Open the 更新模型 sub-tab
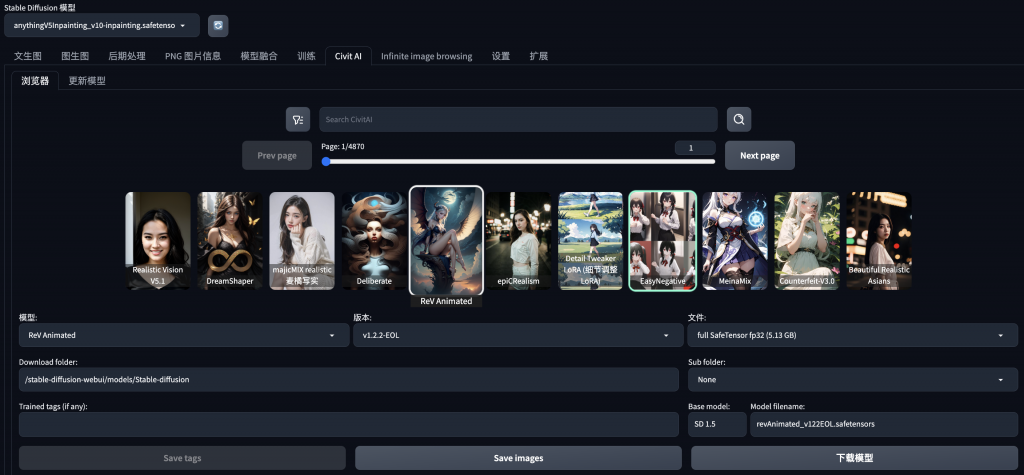Image resolution: width=1024 pixels, height=475 pixels. pyautogui.click(x=87, y=81)
